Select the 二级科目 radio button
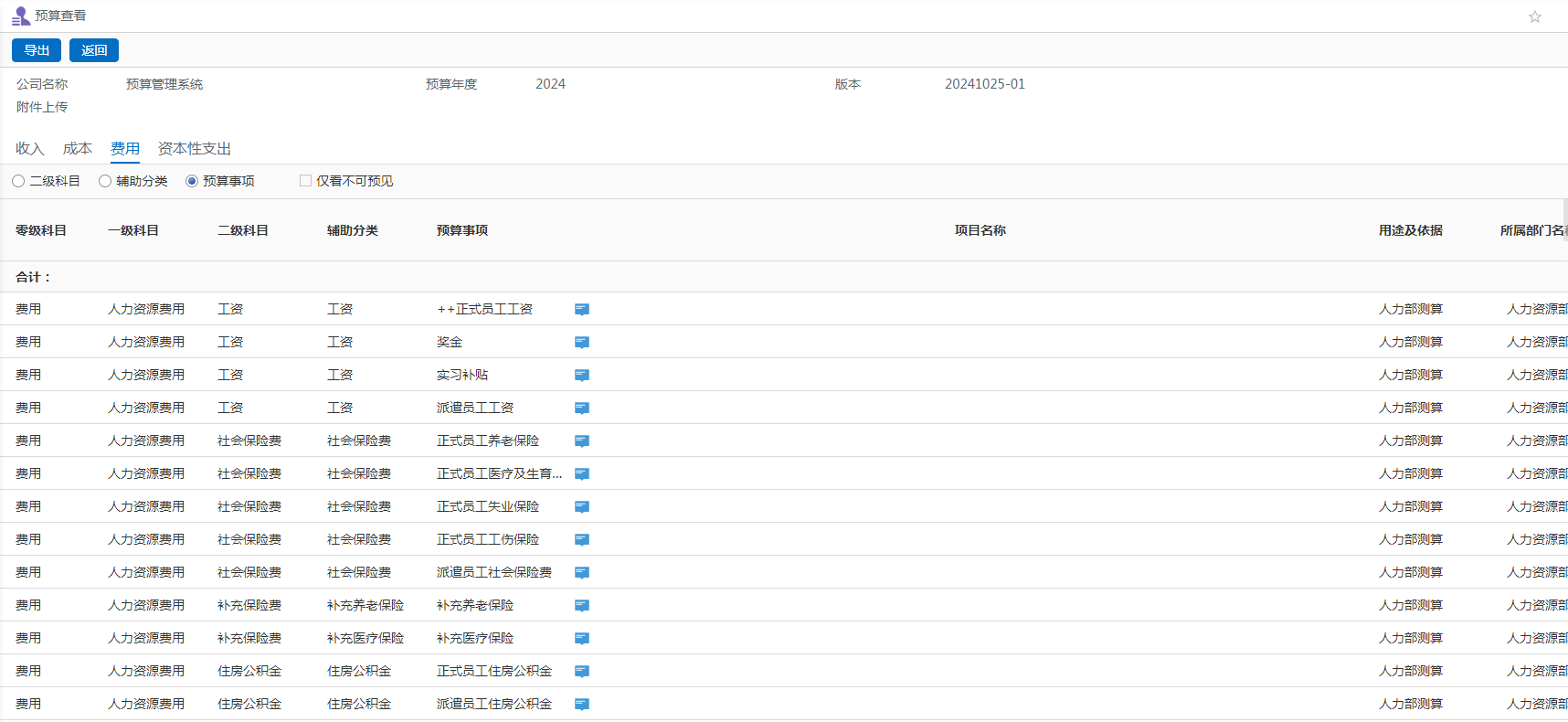 tap(18, 181)
